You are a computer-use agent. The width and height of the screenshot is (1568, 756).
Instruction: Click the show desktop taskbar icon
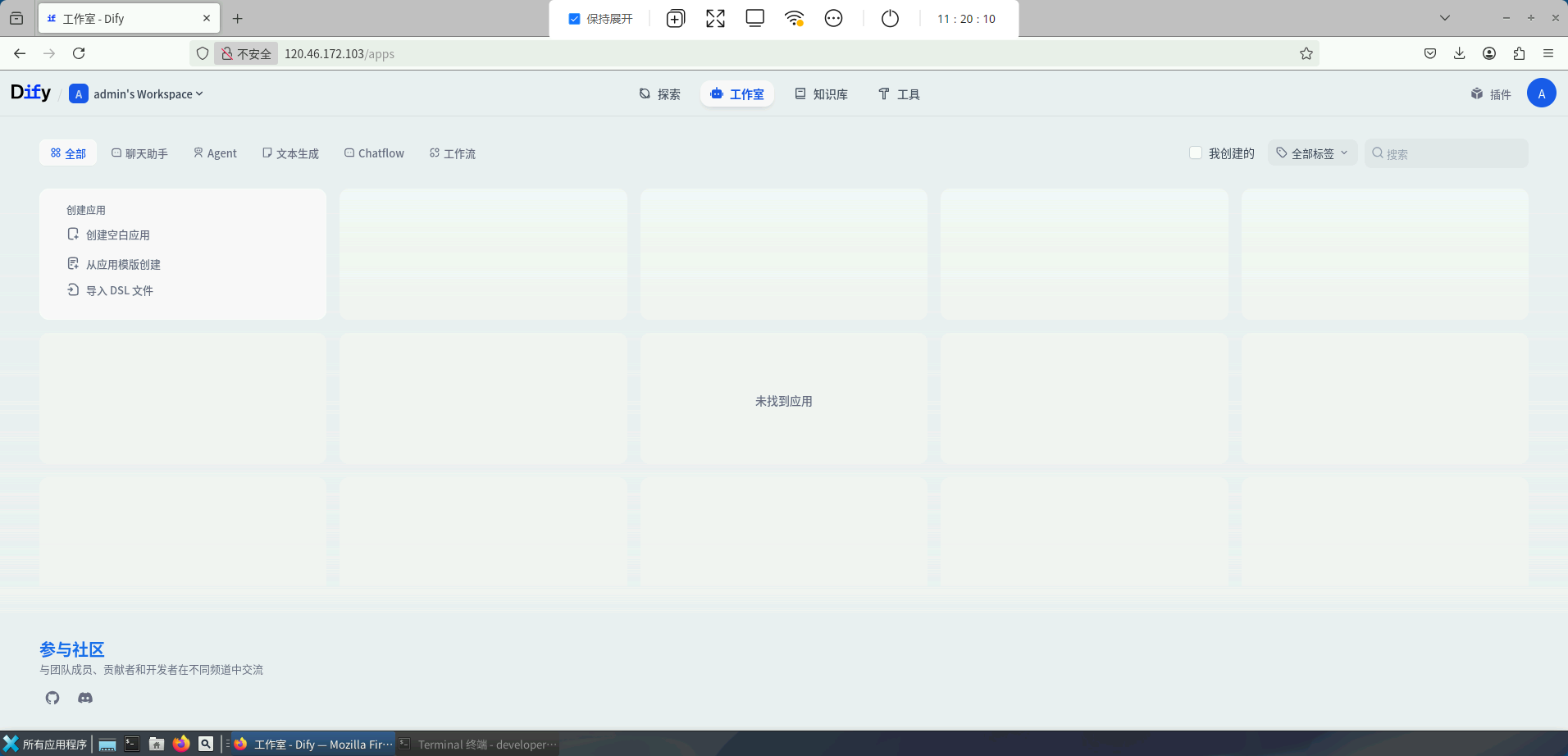[107, 744]
